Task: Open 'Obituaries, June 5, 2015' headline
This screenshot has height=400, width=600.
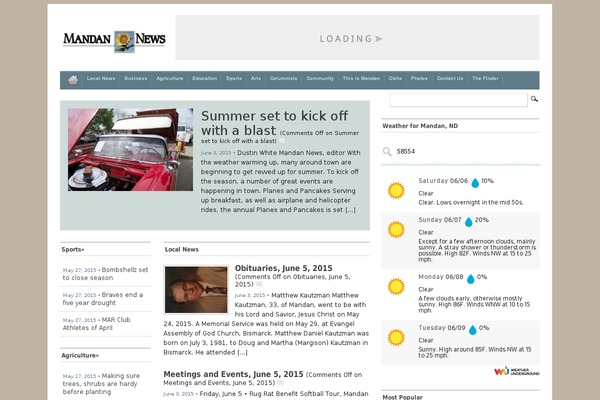Action: 284,268
